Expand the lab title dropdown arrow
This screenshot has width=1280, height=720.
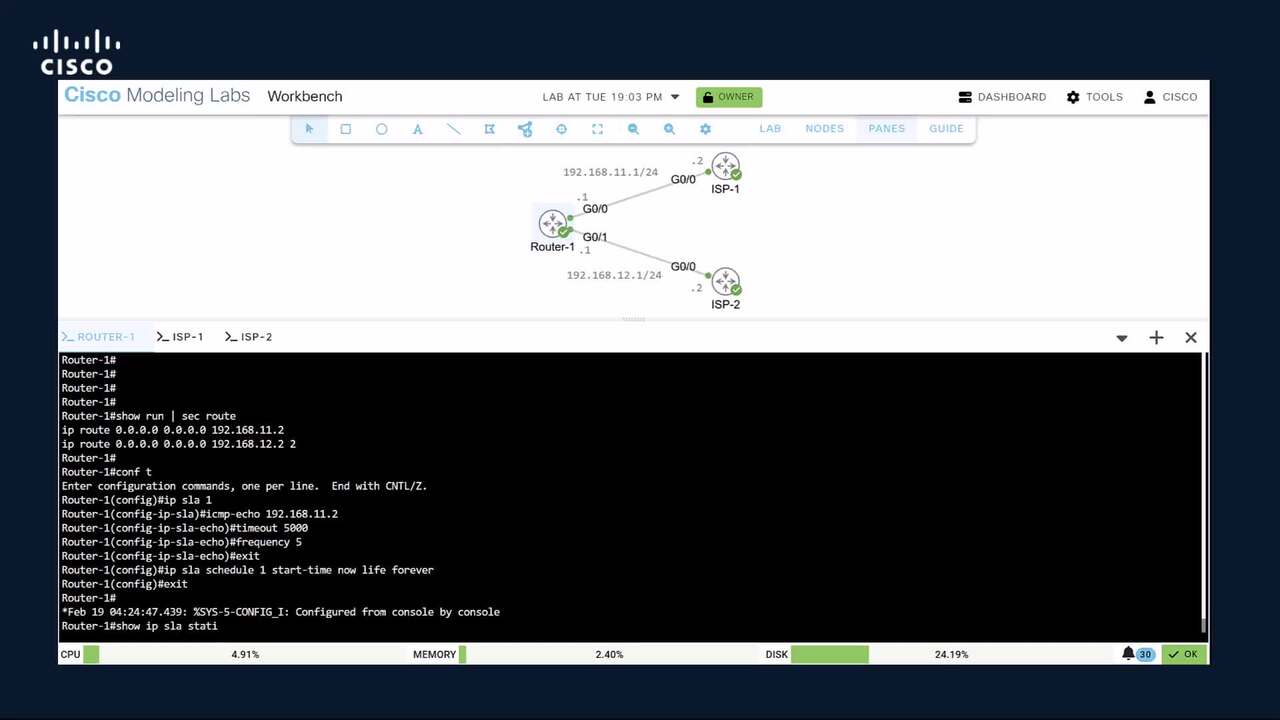point(675,97)
